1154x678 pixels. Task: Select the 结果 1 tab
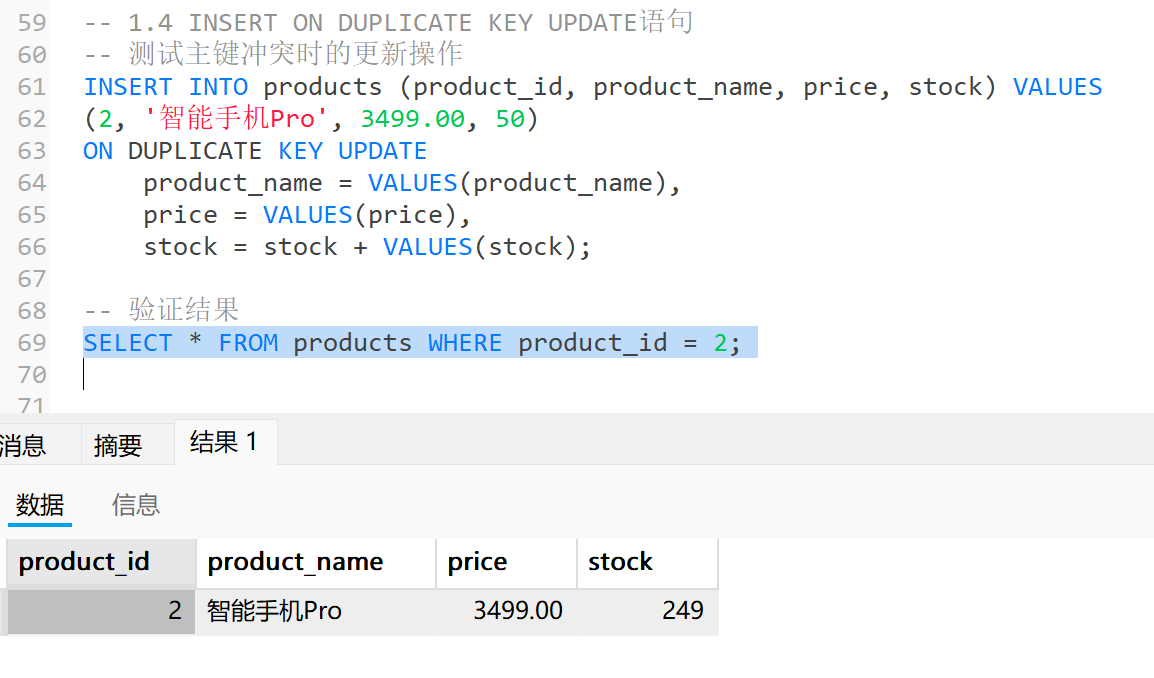click(x=224, y=442)
